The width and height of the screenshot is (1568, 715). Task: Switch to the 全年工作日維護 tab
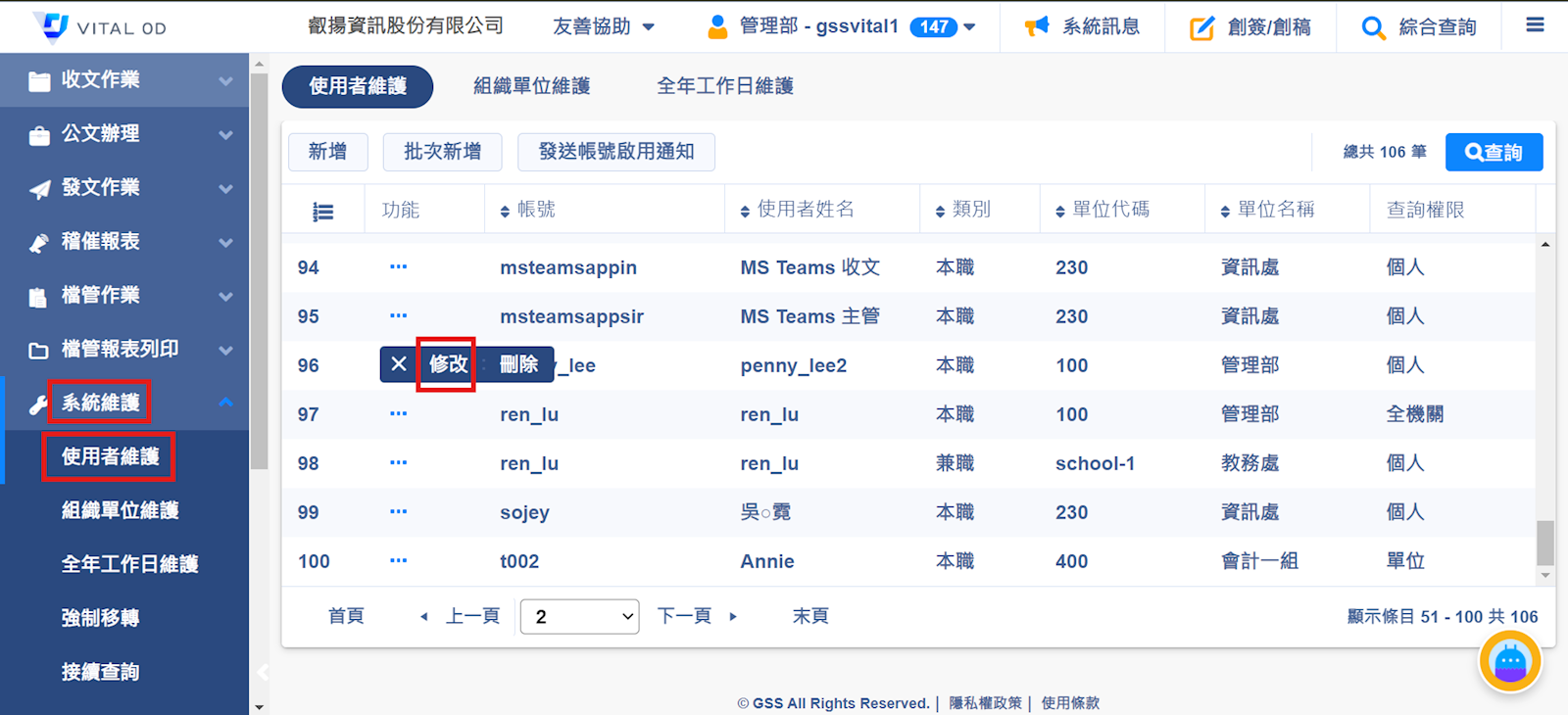(x=725, y=86)
